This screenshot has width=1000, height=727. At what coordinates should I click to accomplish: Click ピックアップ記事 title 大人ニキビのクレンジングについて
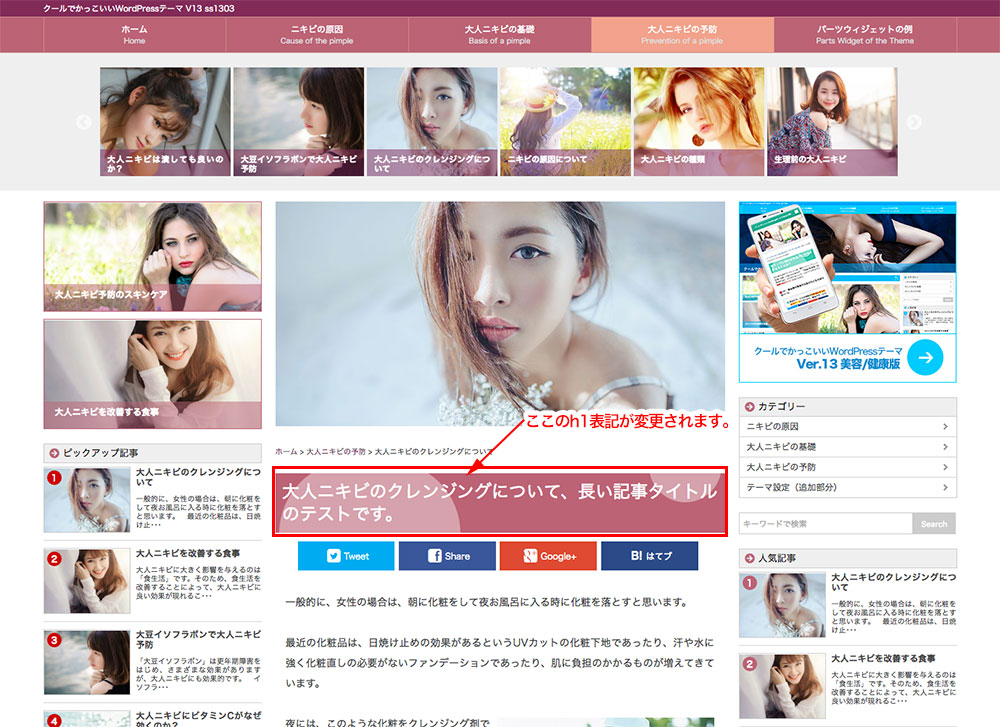pos(198,477)
